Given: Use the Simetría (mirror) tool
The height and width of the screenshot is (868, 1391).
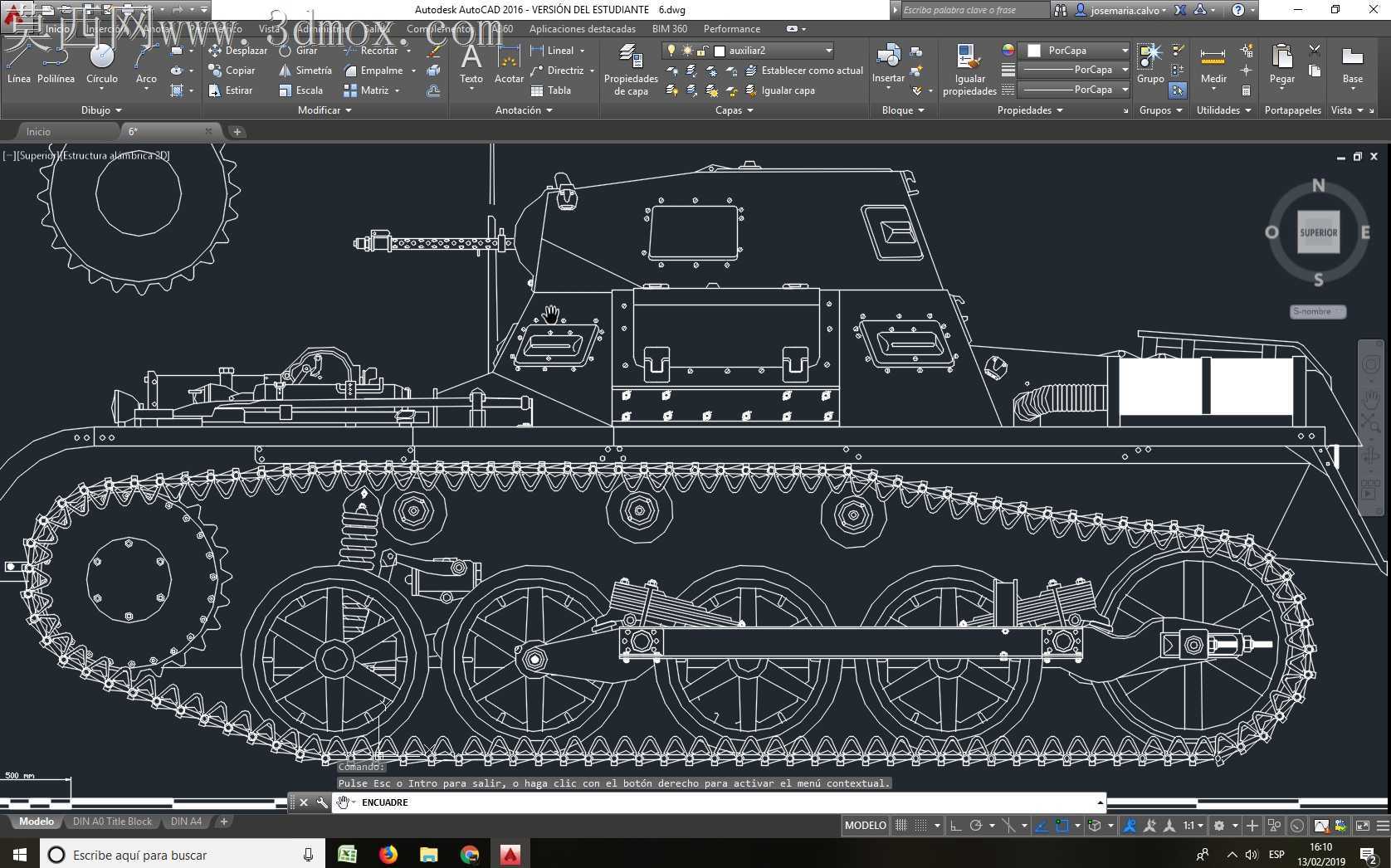Looking at the screenshot, I should (305, 71).
